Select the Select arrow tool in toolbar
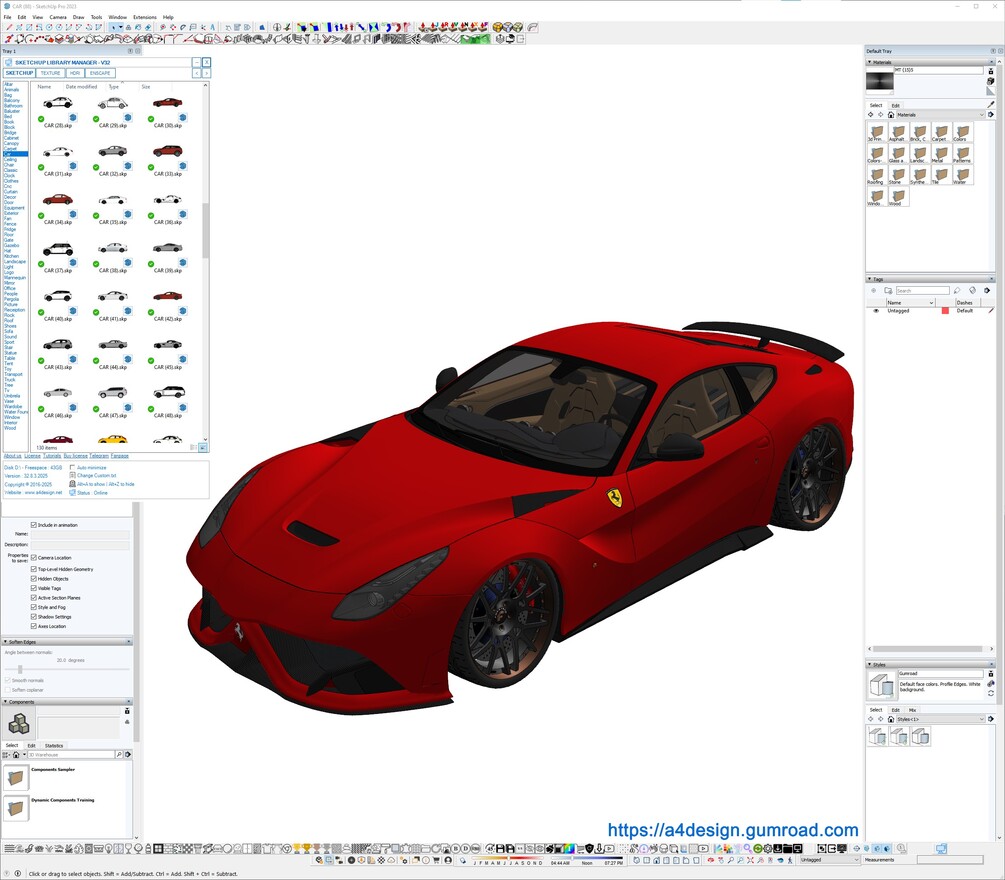This screenshot has height=880, width=1005. click(113, 28)
